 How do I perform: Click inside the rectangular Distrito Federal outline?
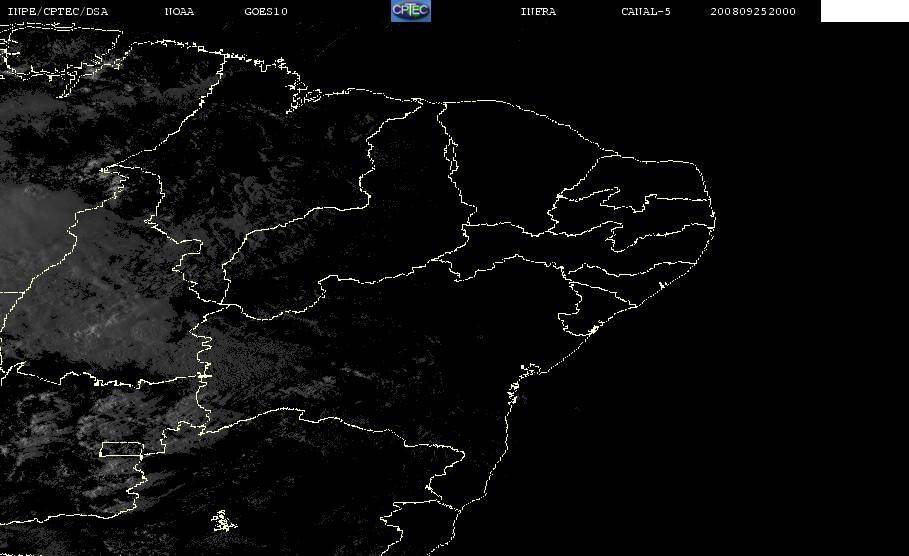point(121,449)
